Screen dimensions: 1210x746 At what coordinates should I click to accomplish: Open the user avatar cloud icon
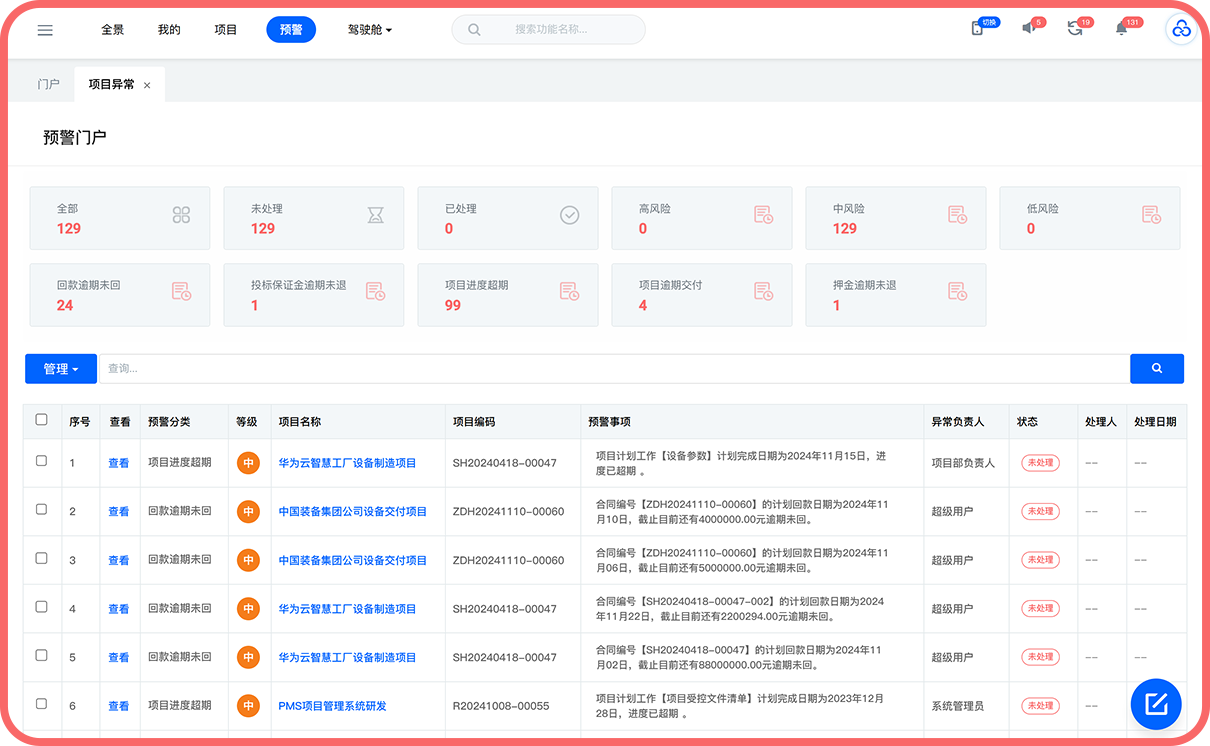click(1181, 30)
